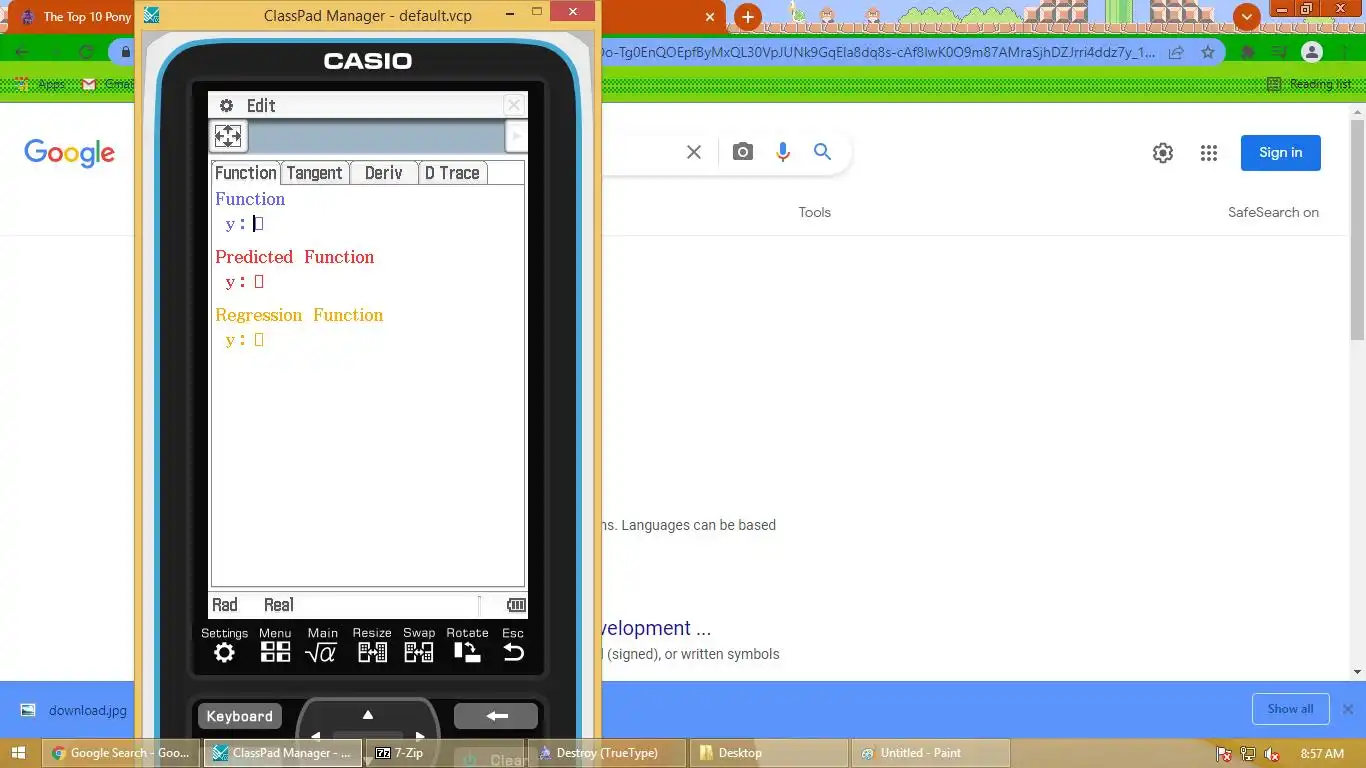Expand the toolbar with the right arrow
The height and width of the screenshot is (768, 1366).
point(516,136)
